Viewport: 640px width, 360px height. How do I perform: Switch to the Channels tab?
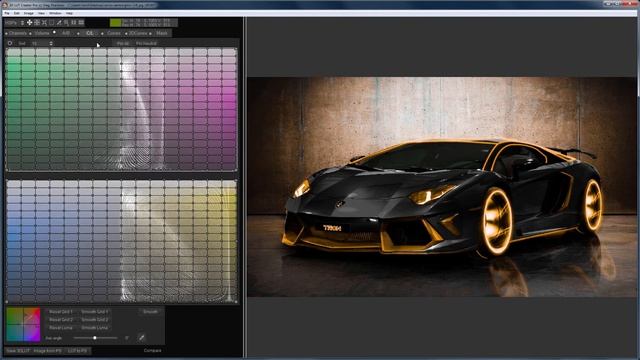(x=18, y=33)
